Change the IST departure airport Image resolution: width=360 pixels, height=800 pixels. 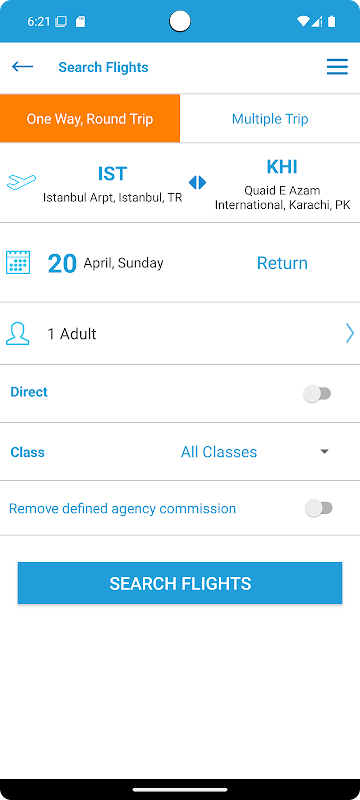(112, 183)
